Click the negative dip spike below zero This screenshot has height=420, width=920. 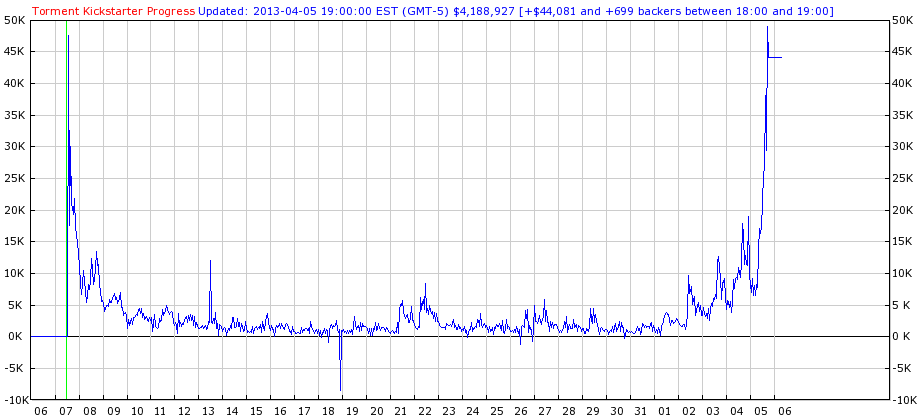point(340,375)
